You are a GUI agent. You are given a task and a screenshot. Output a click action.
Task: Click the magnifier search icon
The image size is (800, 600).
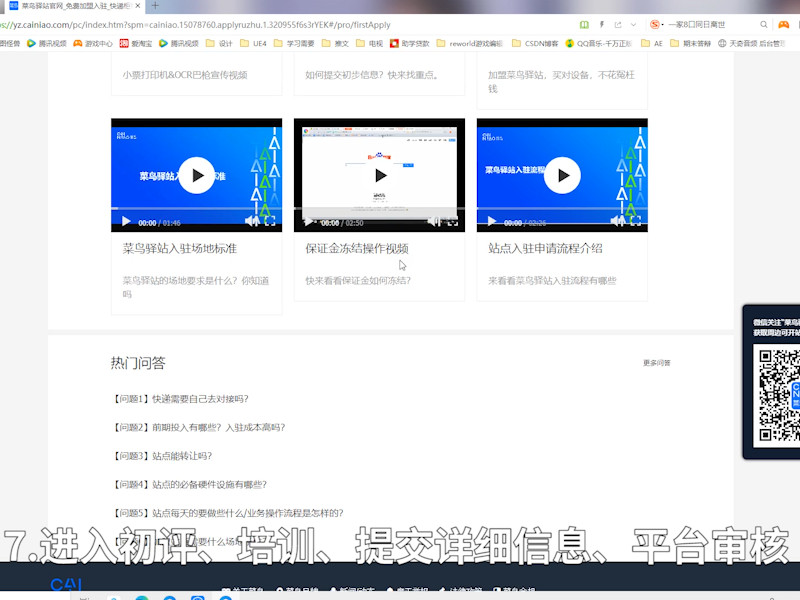764,24
